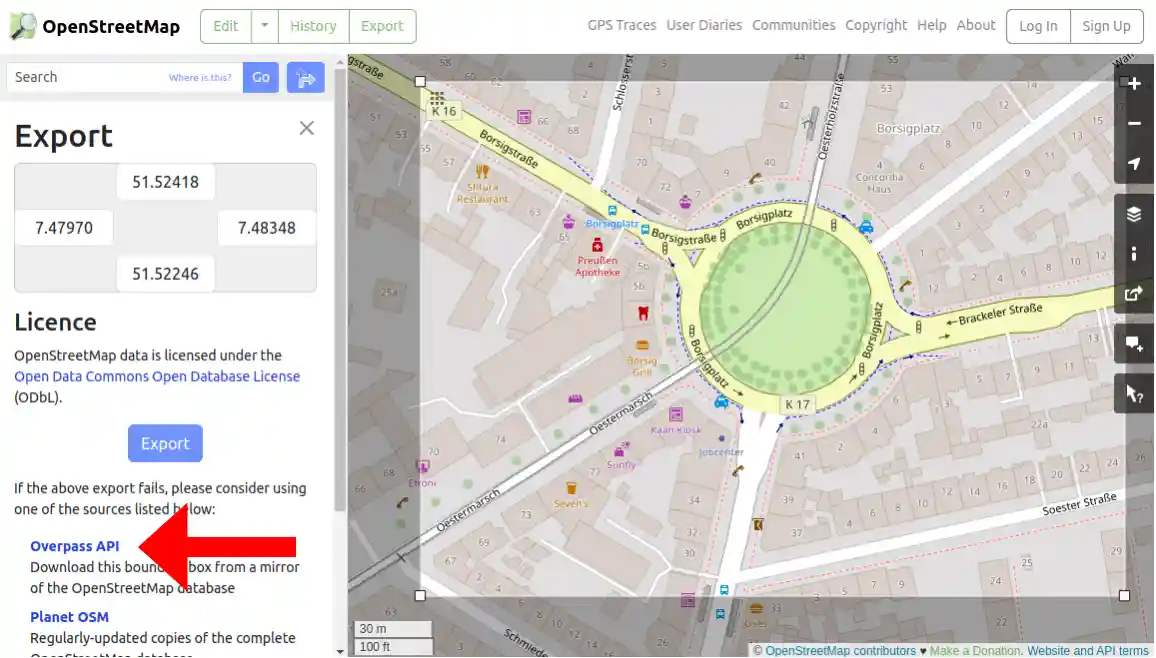Open the User Diaries page
Viewport: 1156px width, 658px height.
point(704,25)
